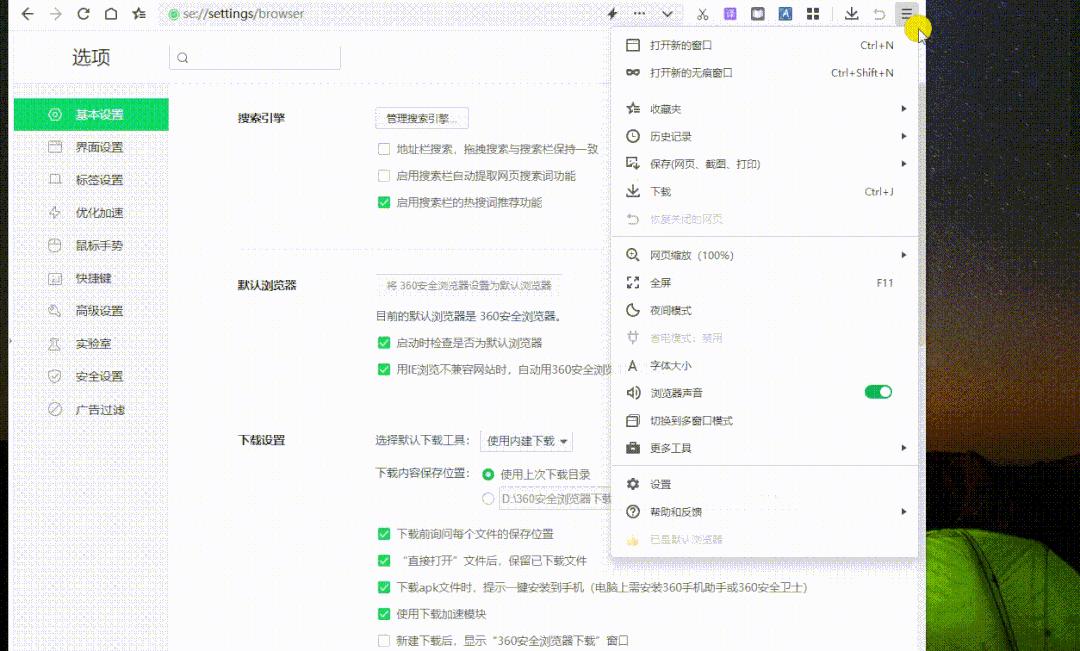1080x651 pixels.
Task: Toggle the 浏览器声音 switch off
Action: pos(878,392)
